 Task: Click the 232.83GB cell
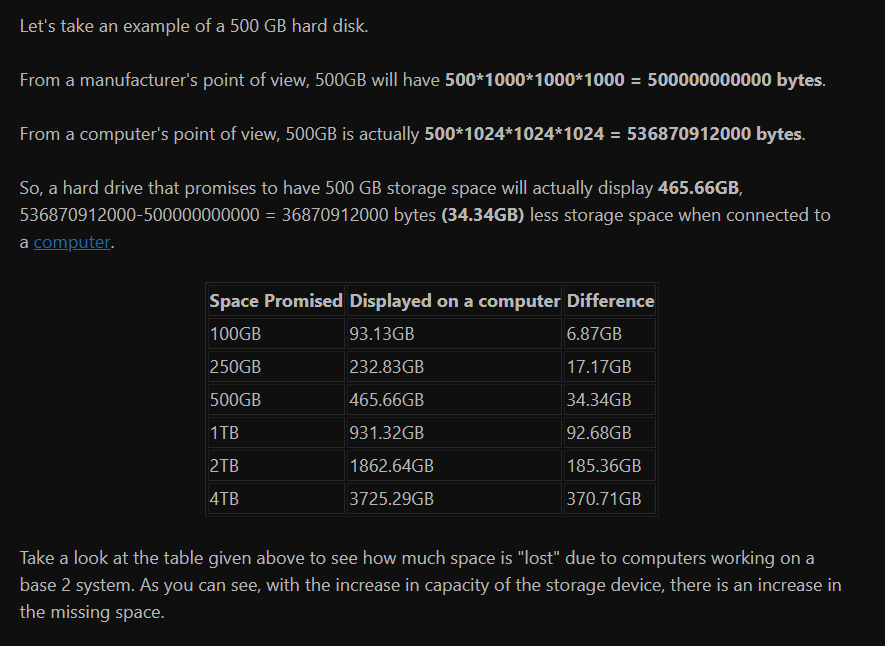454,367
